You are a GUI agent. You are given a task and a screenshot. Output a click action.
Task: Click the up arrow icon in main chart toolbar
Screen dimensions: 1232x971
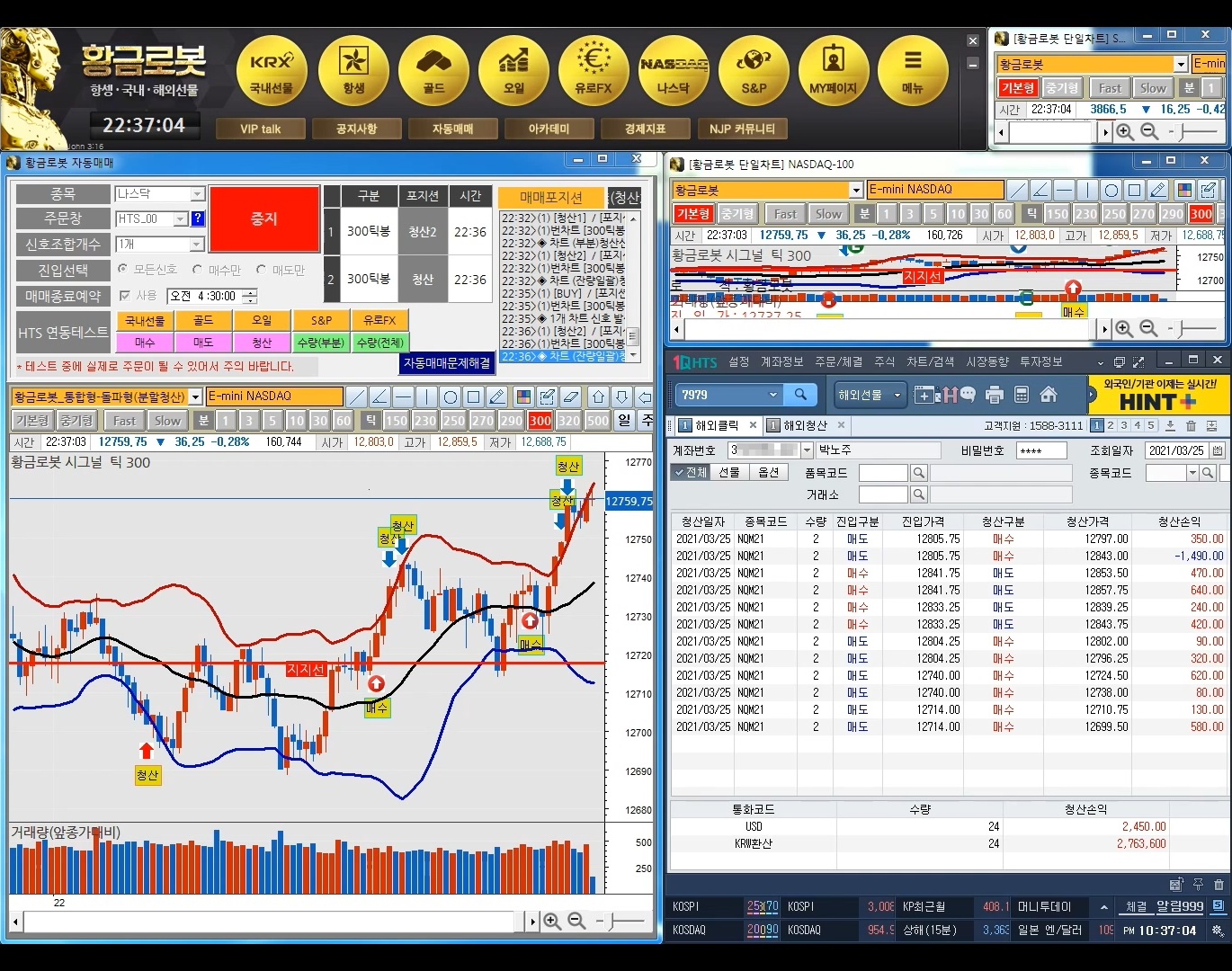click(x=598, y=396)
